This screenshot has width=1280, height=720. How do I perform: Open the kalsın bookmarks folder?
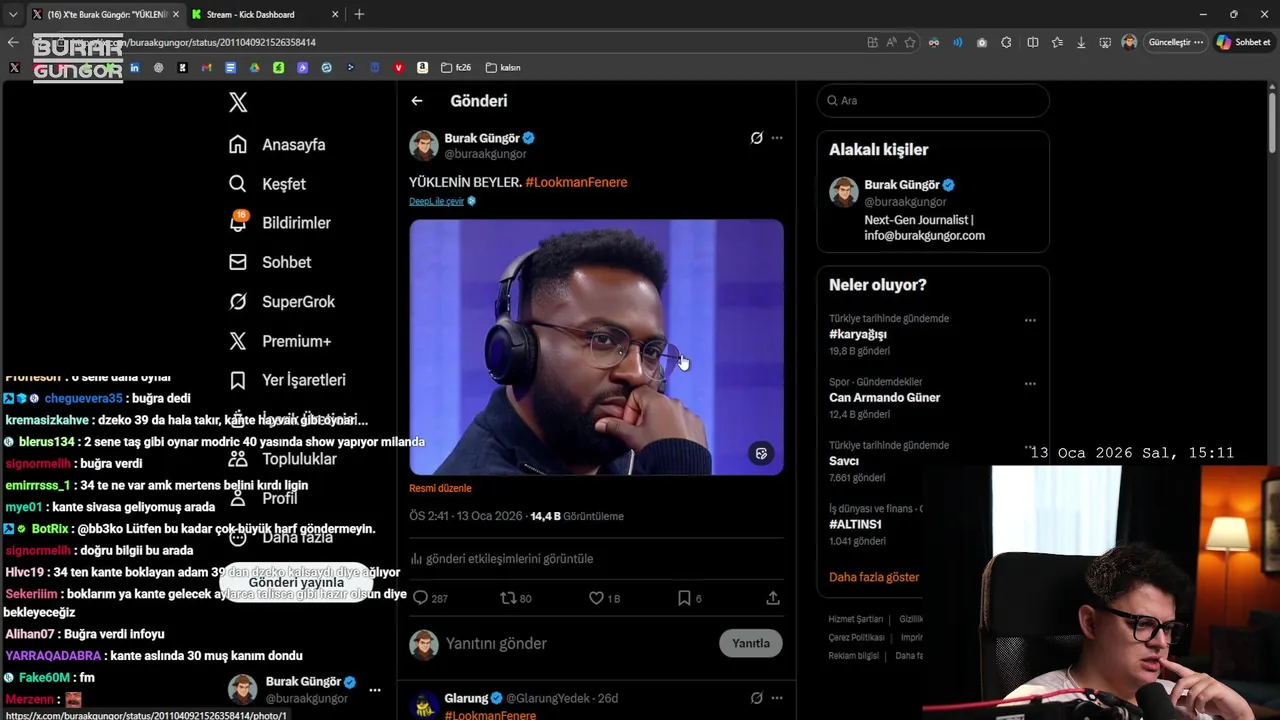503,67
